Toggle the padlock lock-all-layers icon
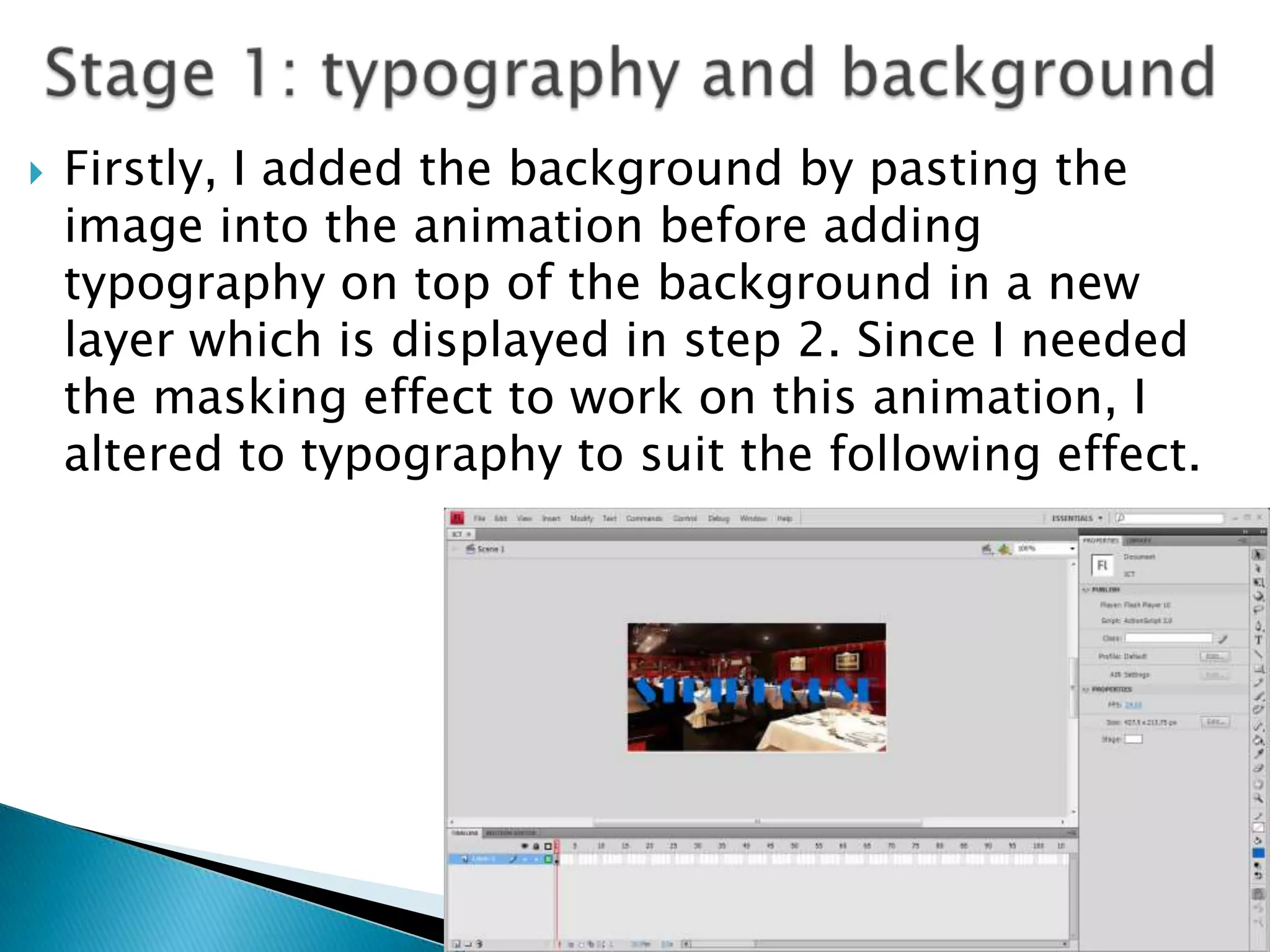Screen dimensions: 1270x952 click(536, 846)
